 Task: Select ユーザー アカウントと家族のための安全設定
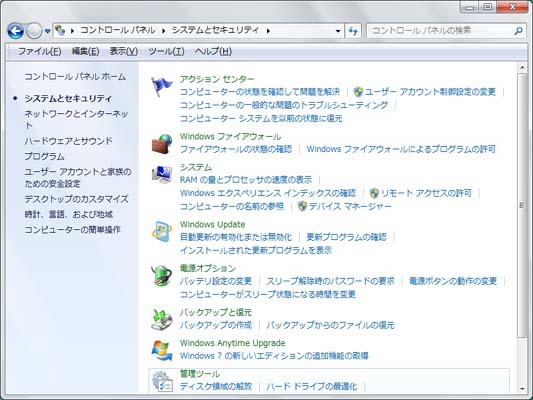pos(78,178)
